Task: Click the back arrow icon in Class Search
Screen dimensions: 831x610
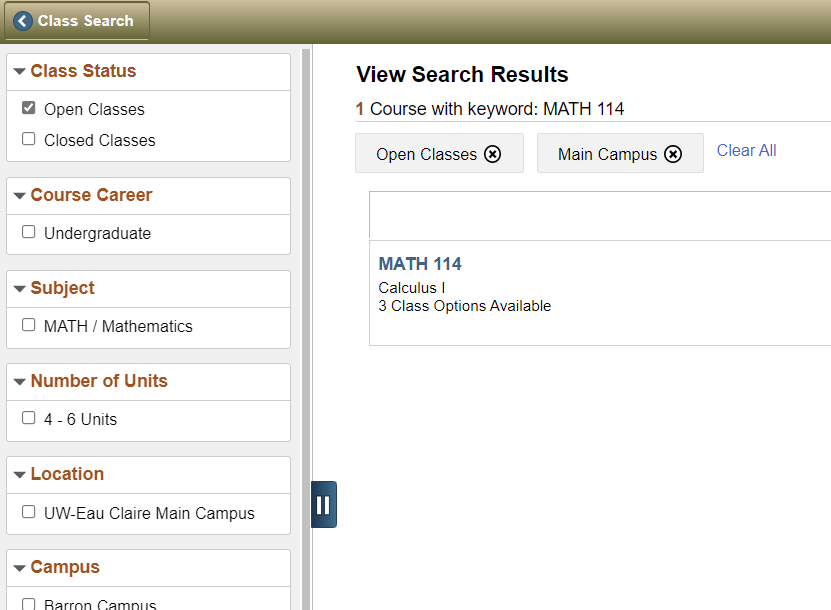Action: click(23, 21)
